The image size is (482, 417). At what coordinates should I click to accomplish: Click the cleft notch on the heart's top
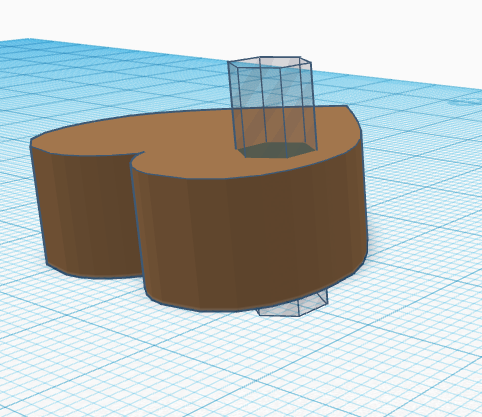(136, 158)
